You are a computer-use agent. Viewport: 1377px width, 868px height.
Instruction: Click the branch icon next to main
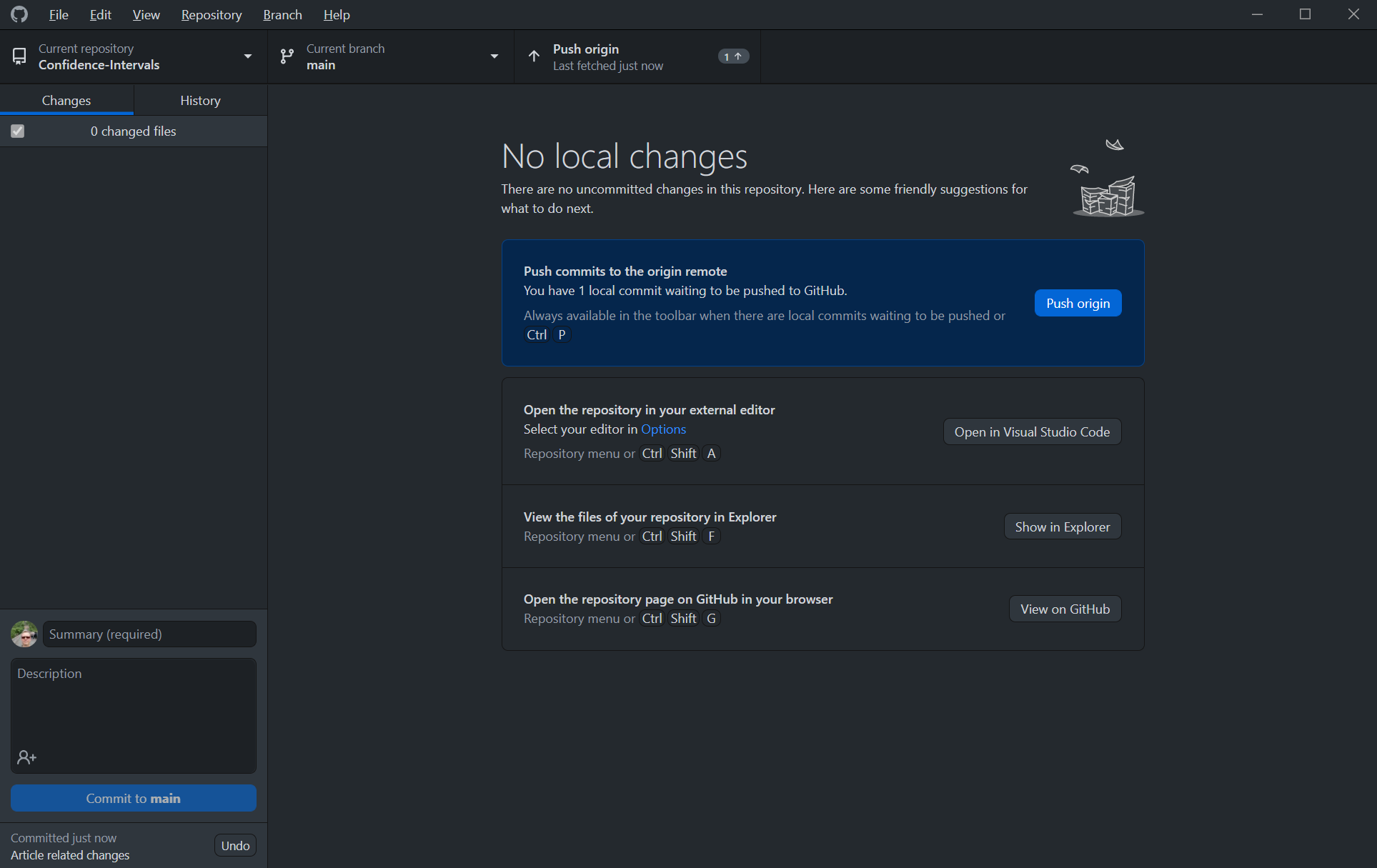287,56
